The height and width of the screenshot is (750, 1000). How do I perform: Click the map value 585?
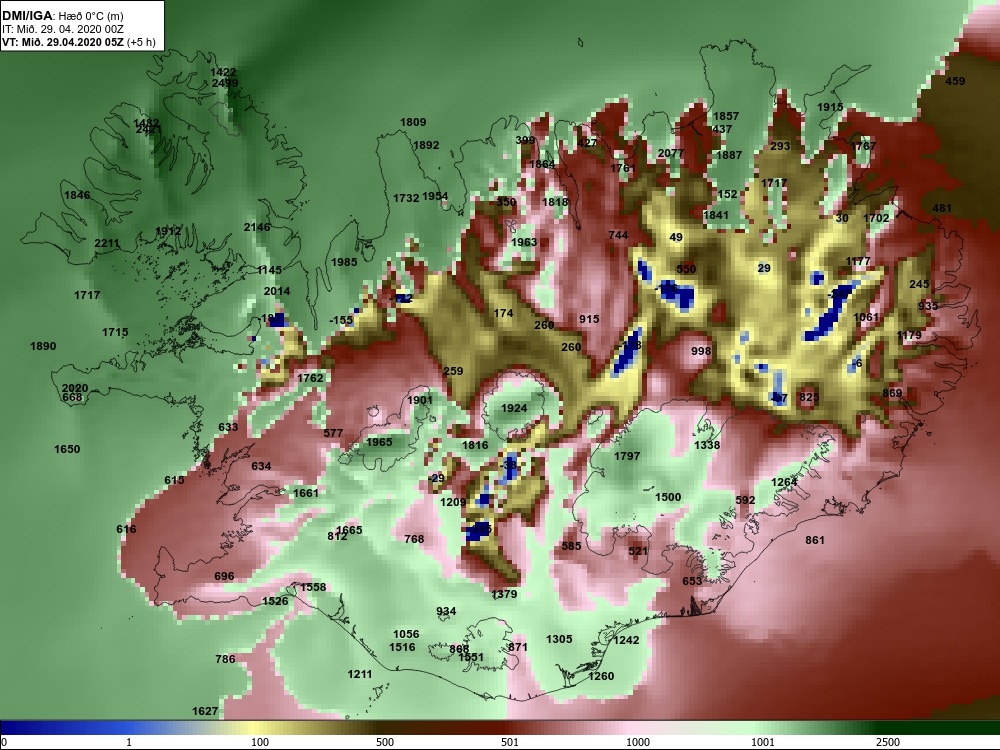pyautogui.click(x=571, y=546)
